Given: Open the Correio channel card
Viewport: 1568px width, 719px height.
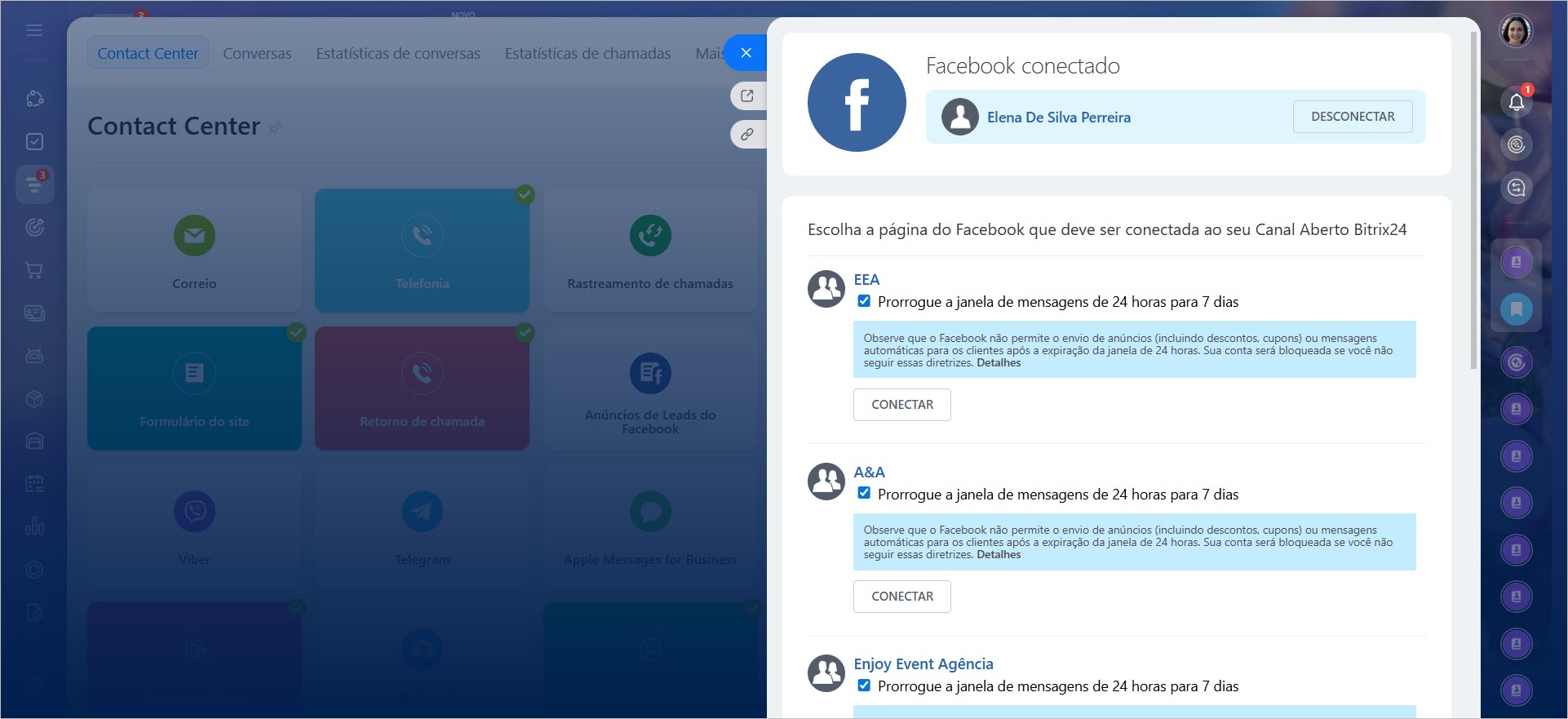Looking at the screenshot, I should coord(194,251).
